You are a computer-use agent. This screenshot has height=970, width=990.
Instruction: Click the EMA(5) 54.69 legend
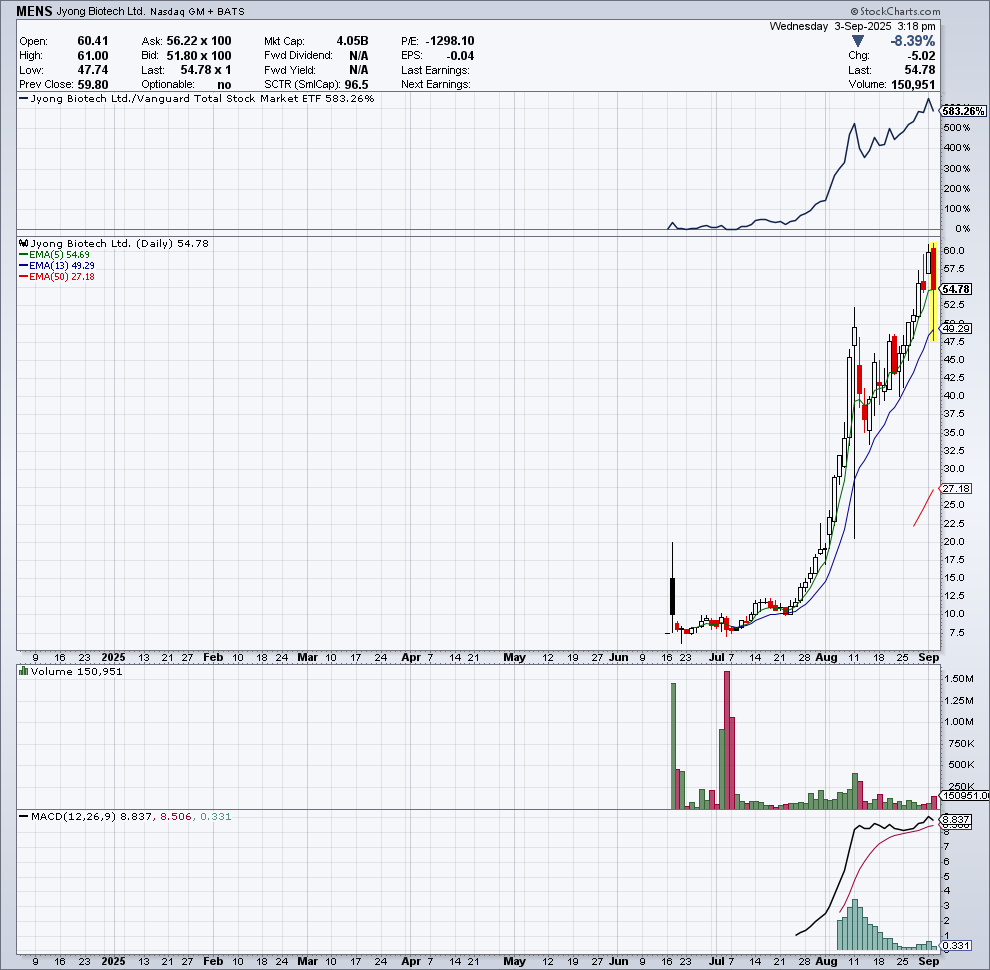tap(55, 254)
